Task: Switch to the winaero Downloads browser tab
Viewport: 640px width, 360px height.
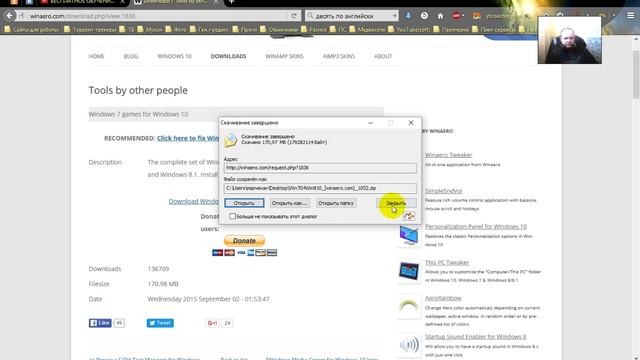Action: pos(176,2)
